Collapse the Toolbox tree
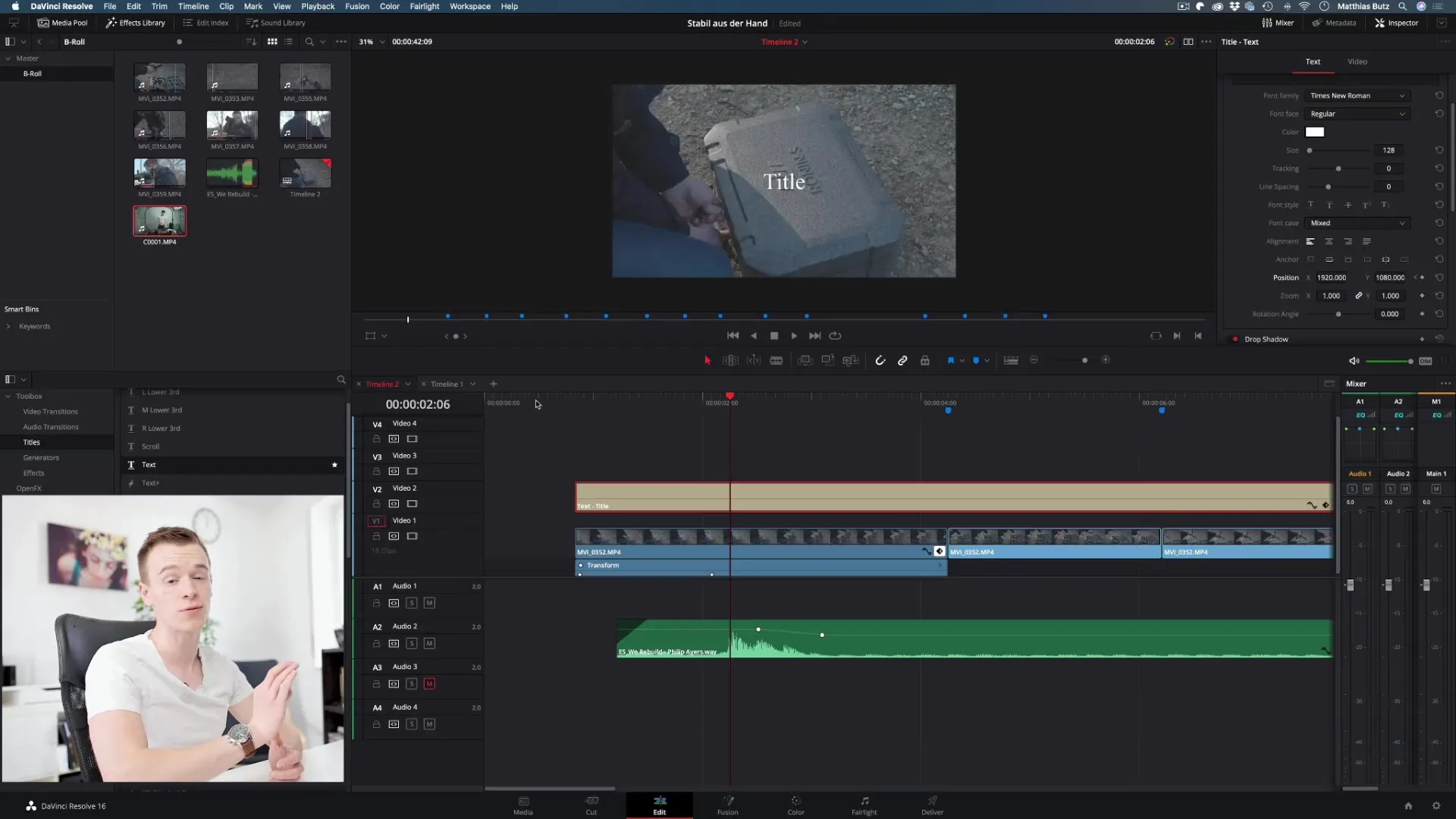Image resolution: width=1456 pixels, height=819 pixels. click(x=8, y=397)
